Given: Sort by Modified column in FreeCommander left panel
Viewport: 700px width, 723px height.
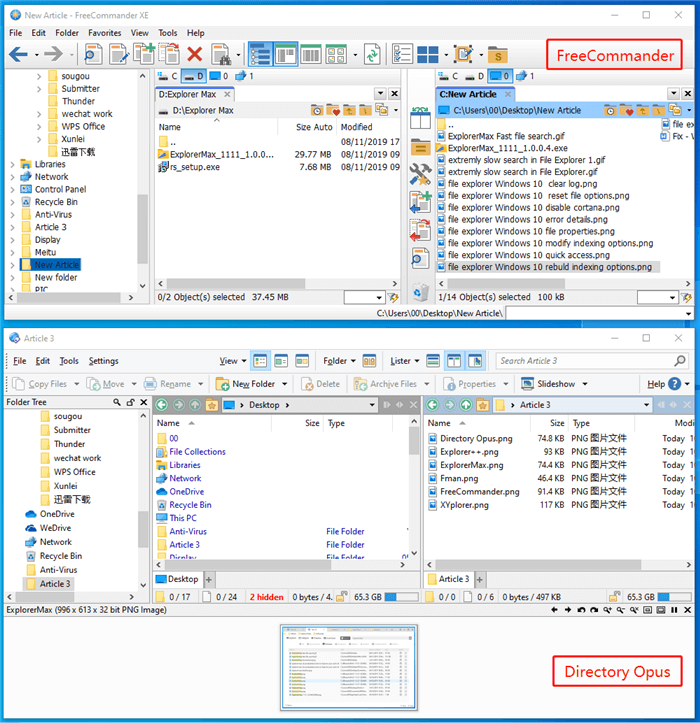Looking at the screenshot, I should (356, 127).
